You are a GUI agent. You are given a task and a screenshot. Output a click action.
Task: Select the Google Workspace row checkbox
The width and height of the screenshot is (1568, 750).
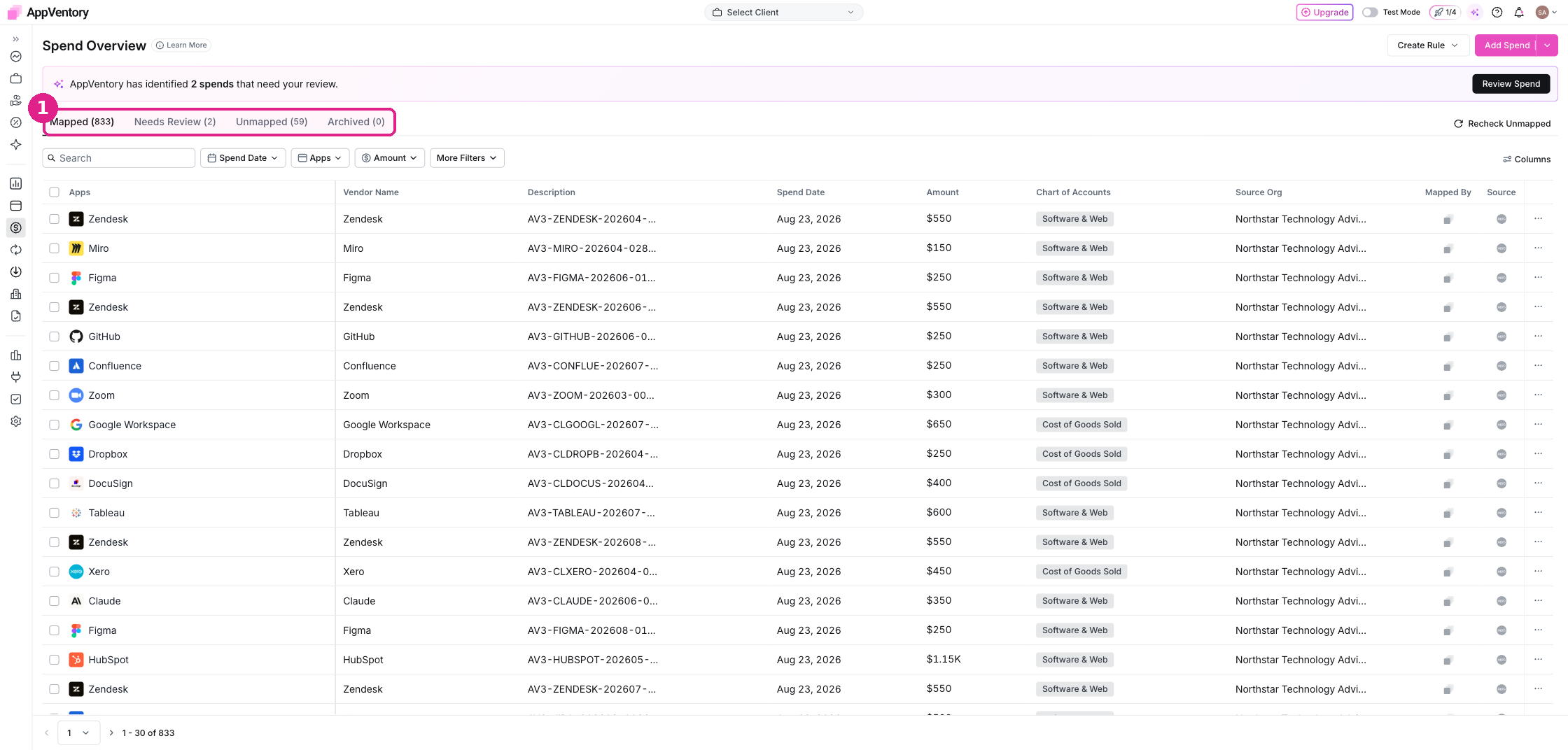pyautogui.click(x=54, y=425)
